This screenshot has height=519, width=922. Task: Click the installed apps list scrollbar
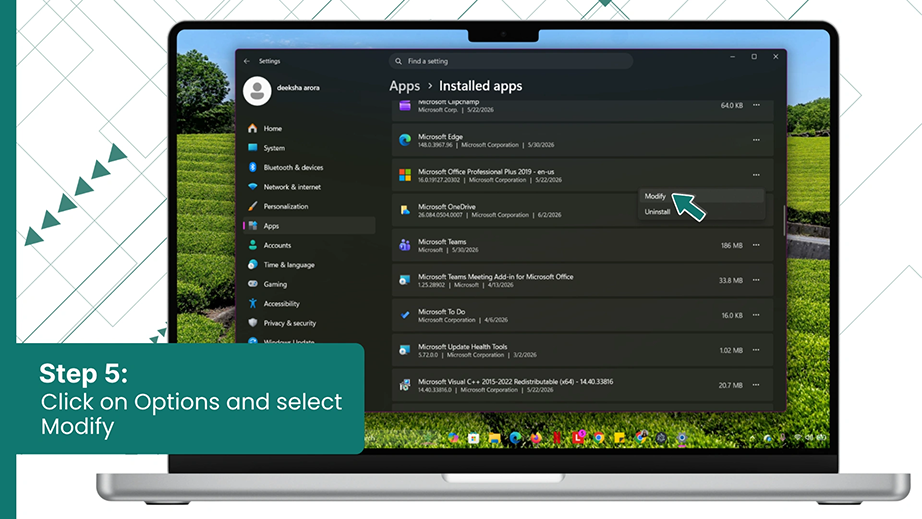click(784, 220)
